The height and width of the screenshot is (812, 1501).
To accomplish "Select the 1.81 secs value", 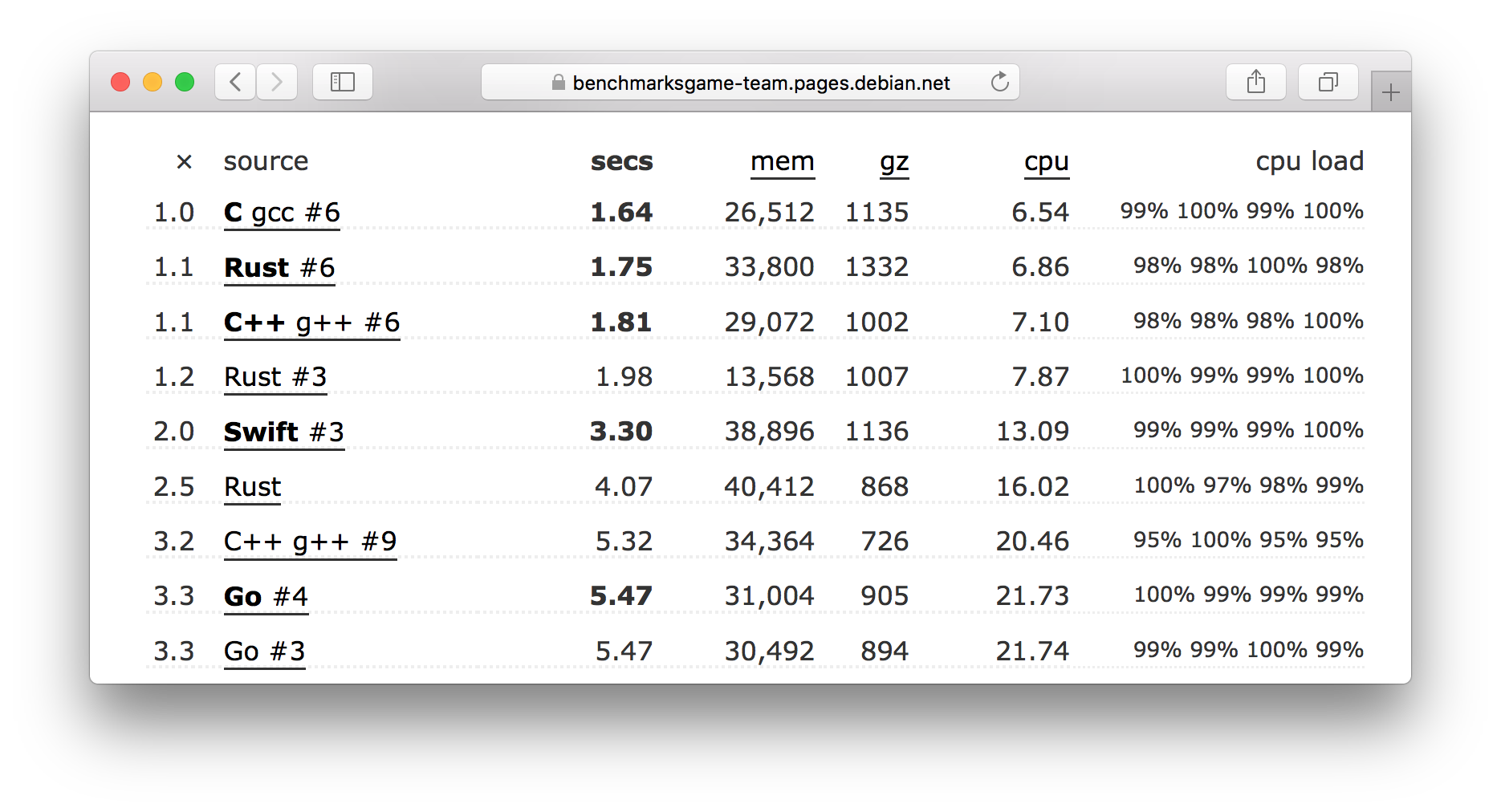I will [621, 323].
